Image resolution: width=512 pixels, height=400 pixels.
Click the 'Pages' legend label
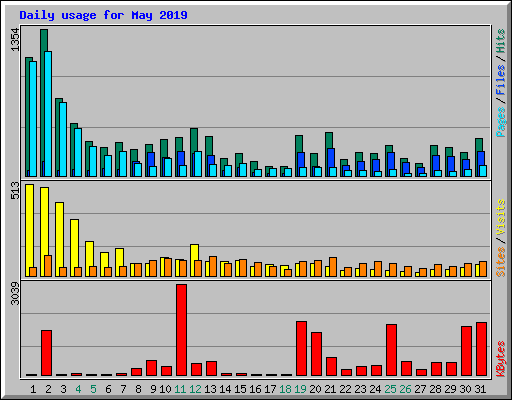[501, 122]
